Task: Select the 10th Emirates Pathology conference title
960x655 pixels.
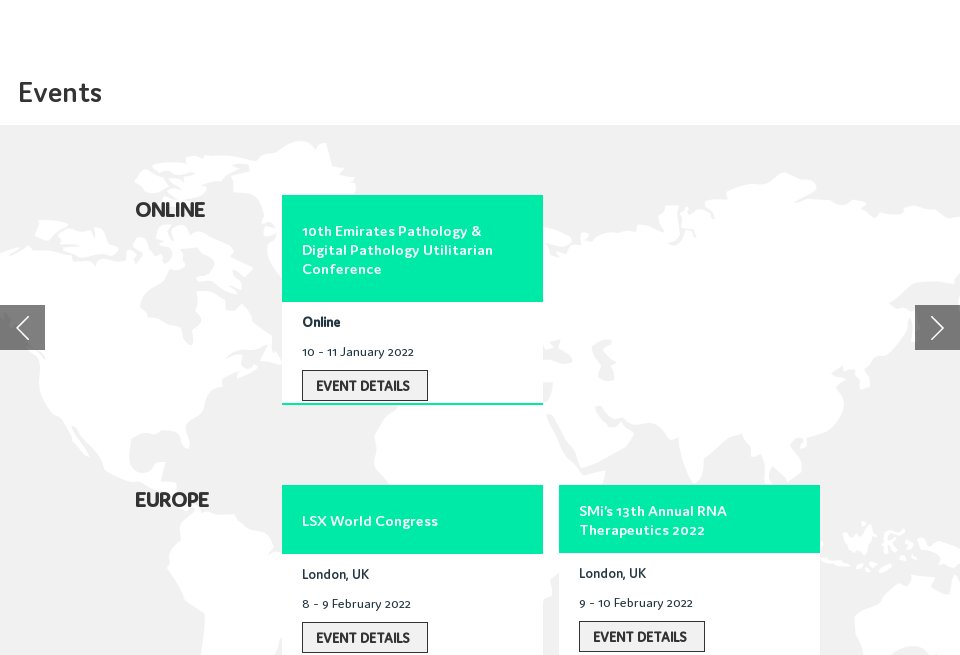Action: coord(397,250)
